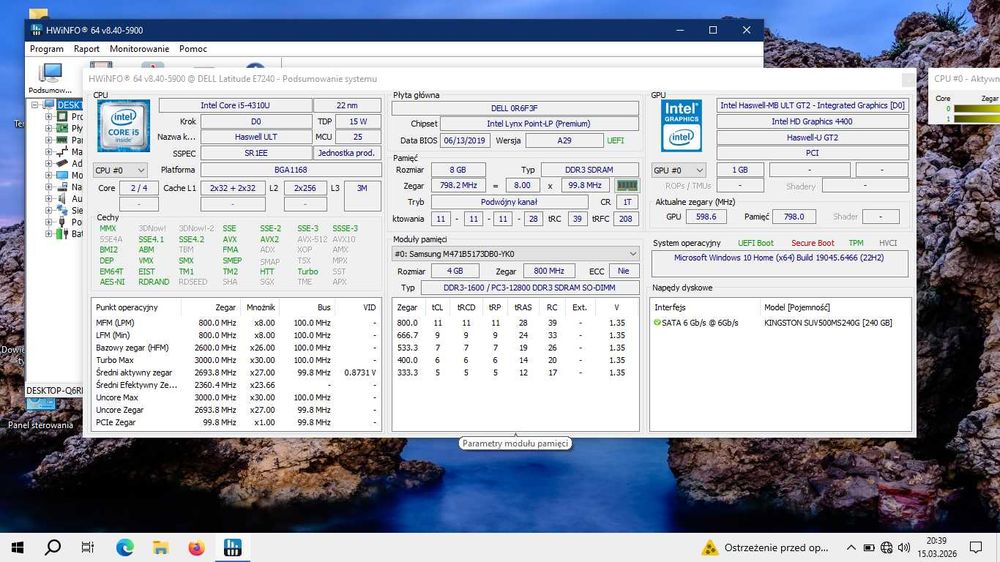The height and width of the screenshot is (562, 1000).
Task: Open Task View on taskbar
Action: (x=88, y=547)
